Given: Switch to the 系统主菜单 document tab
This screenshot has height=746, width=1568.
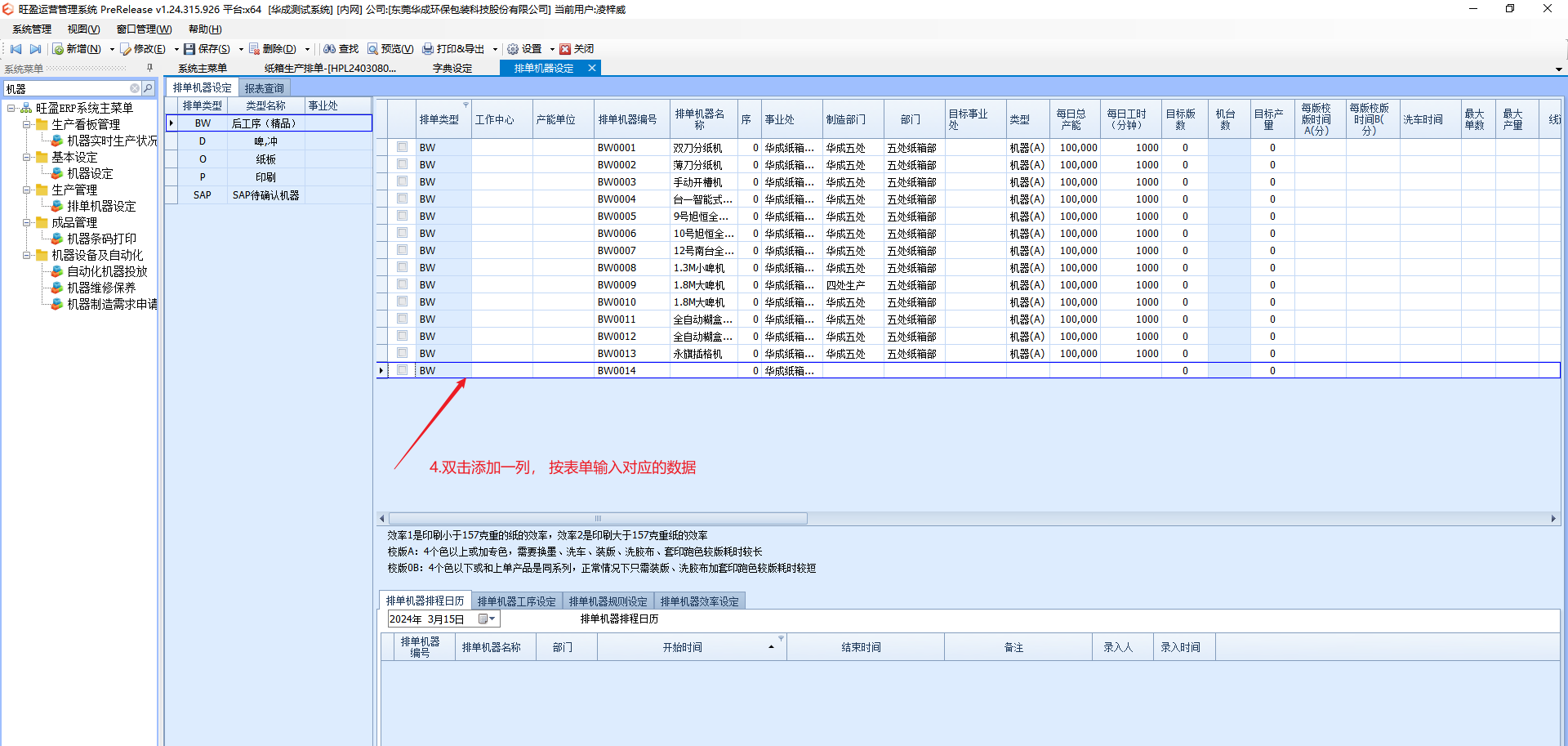Looking at the screenshot, I should [203, 69].
